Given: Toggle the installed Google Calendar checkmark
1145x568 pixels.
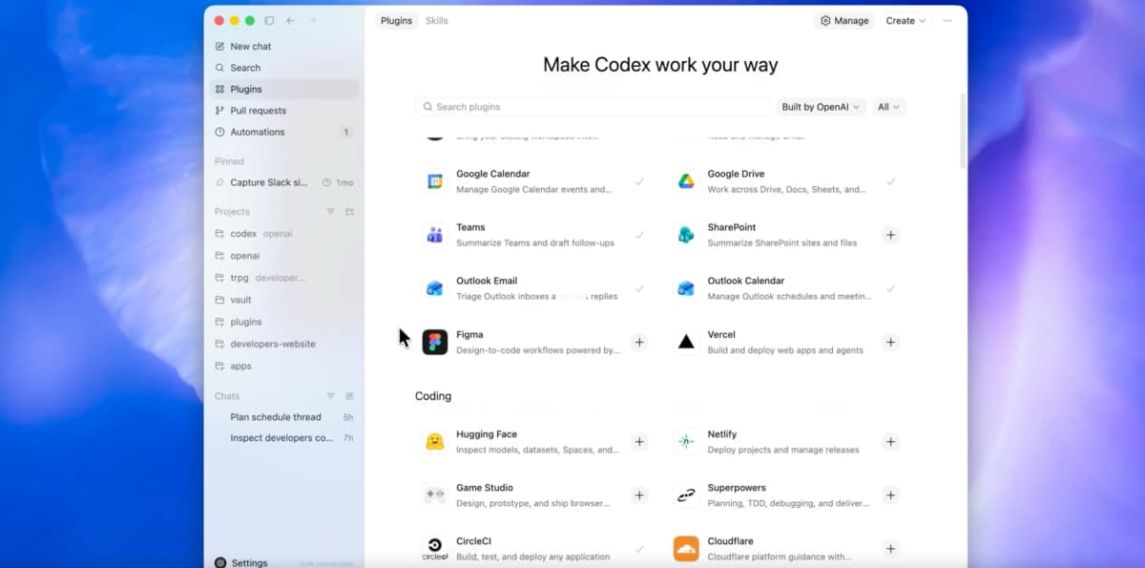Looking at the screenshot, I should click(639, 182).
